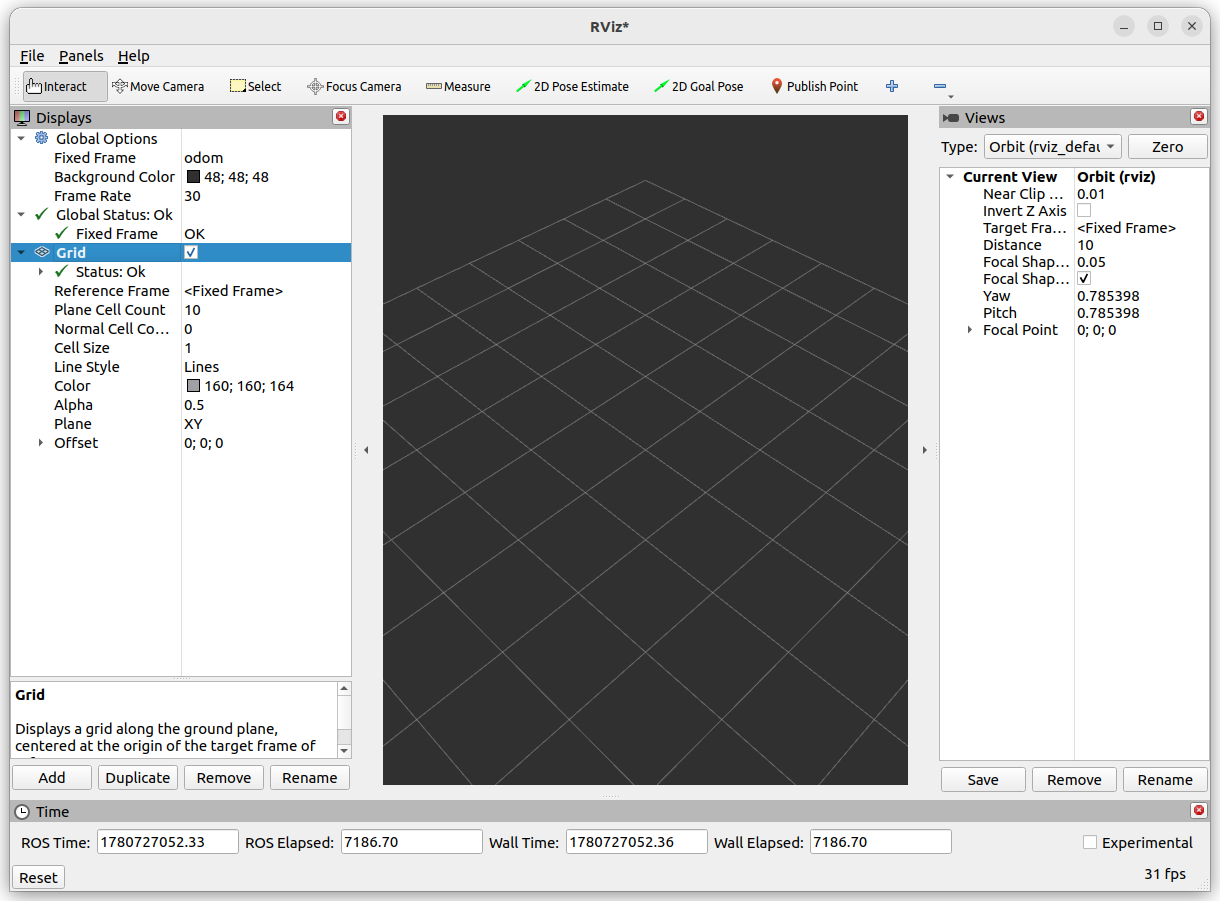Click the Global Options gear icon
1220x901 pixels.
coord(41,138)
